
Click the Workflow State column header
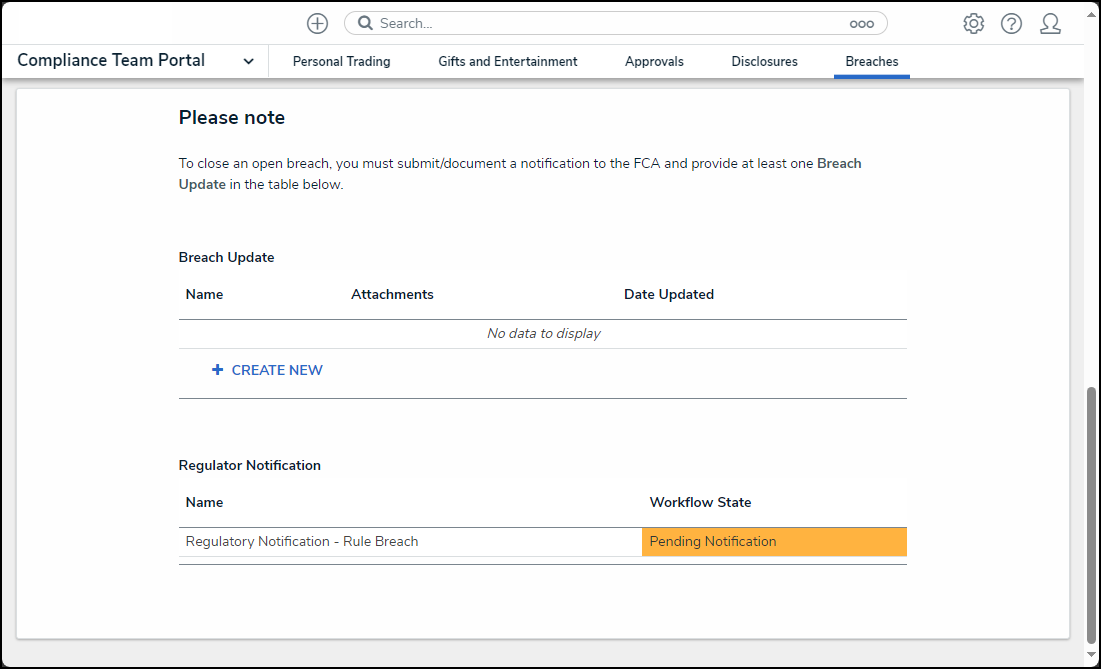[x=700, y=502]
